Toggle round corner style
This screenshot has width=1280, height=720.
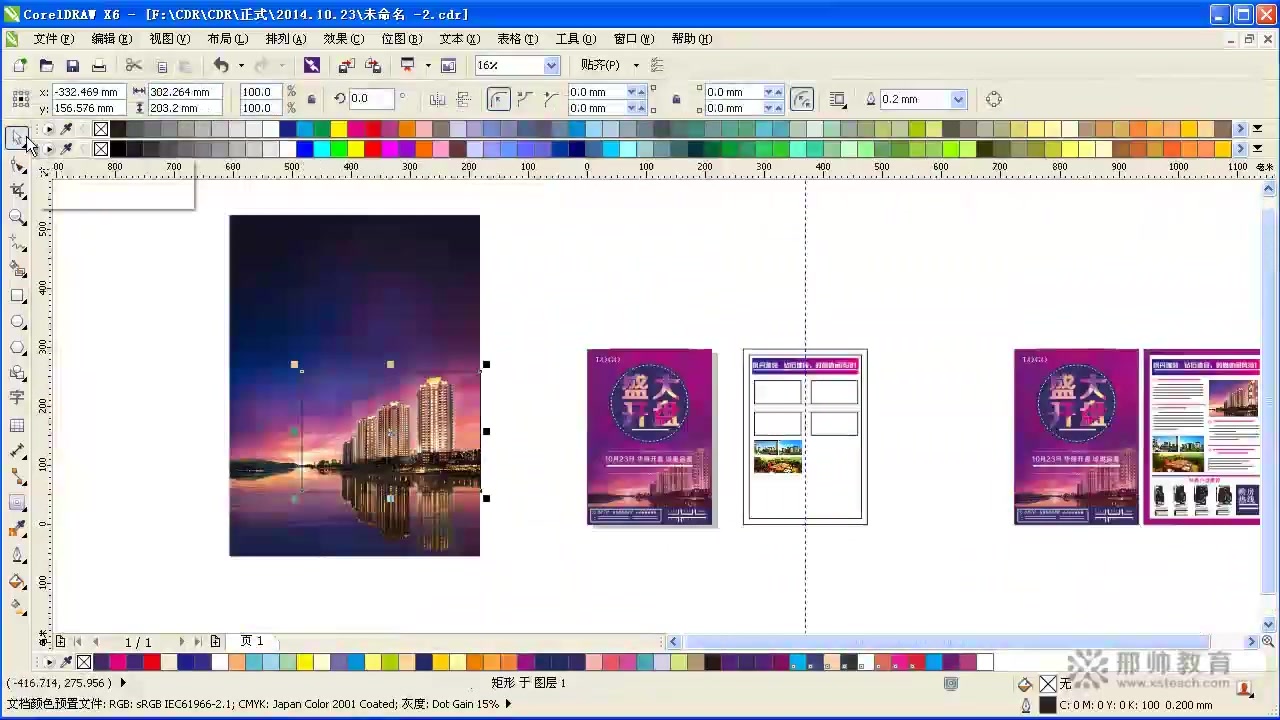498,99
